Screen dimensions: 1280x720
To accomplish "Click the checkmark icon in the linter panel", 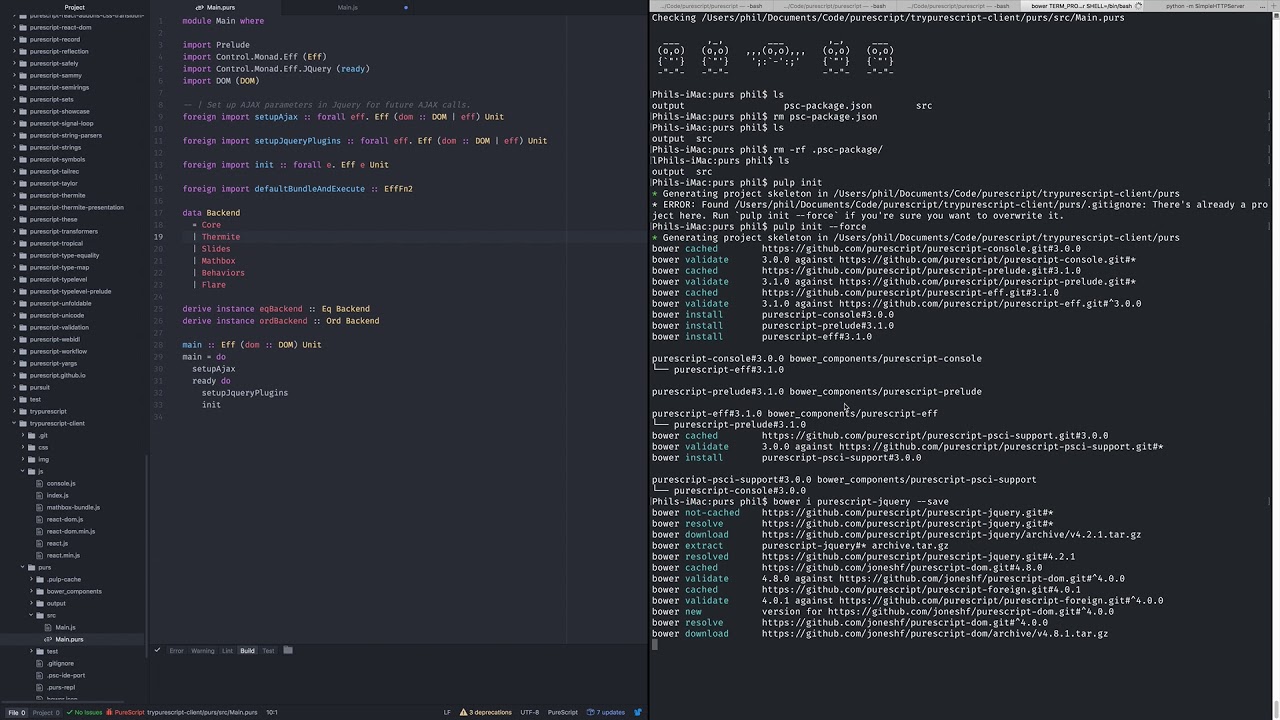I will coord(157,650).
